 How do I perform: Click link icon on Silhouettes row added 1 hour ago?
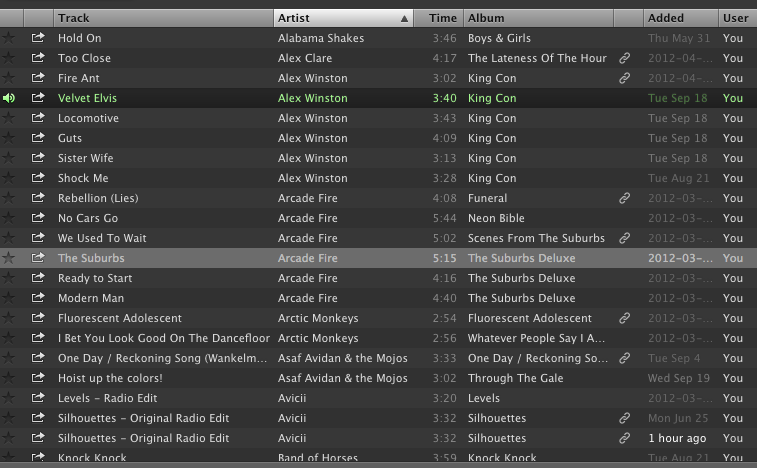coord(624,438)
